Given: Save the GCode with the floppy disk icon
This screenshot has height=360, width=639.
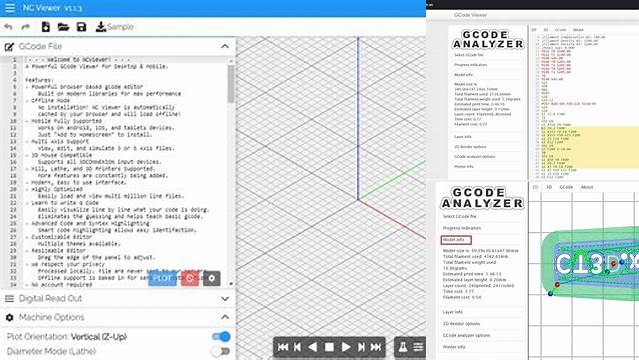Looking at the screenshot, I should click(82, 27).
